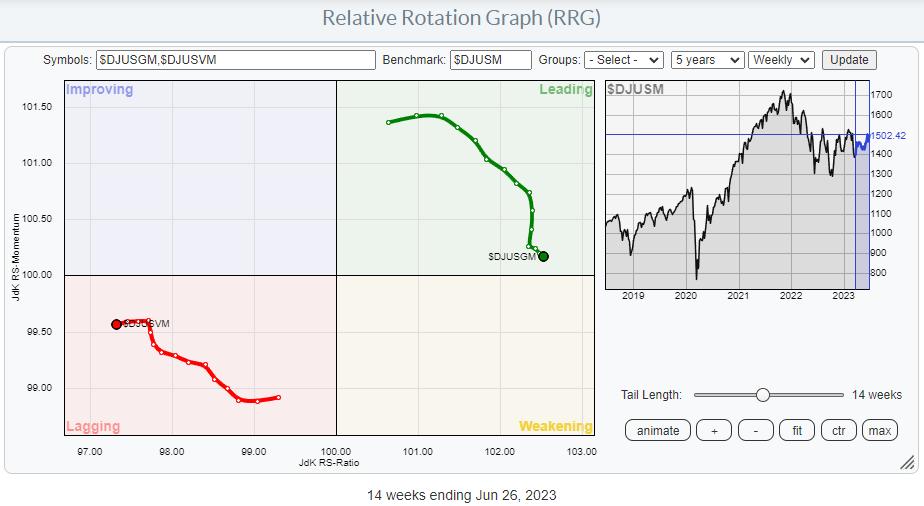Expand the Weekly period dropdown
Image resolution: width=924 pixels, height=506 pixels.
point(782,60)
